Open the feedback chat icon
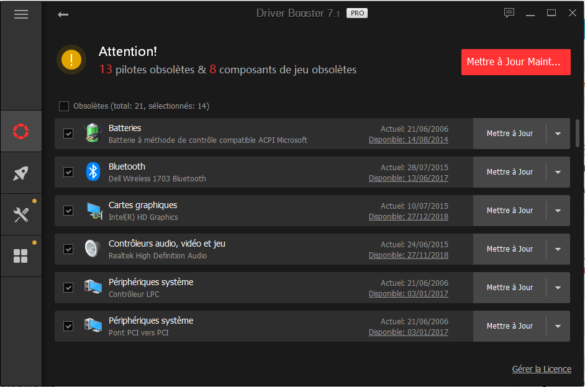 coord(509,13)
